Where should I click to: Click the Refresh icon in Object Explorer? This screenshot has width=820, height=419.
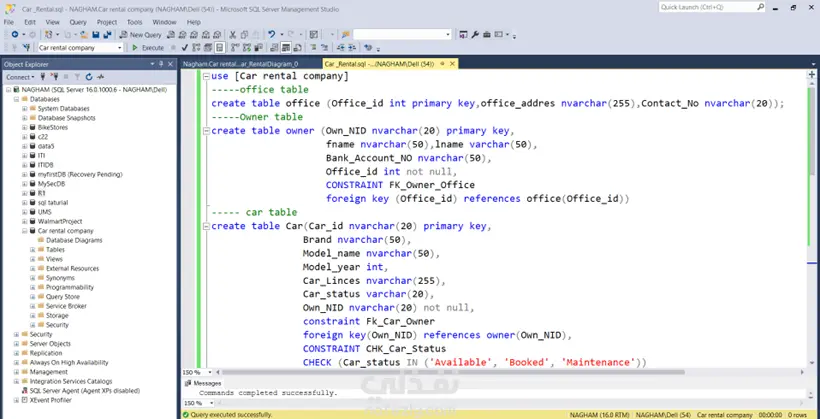(89, 77)
